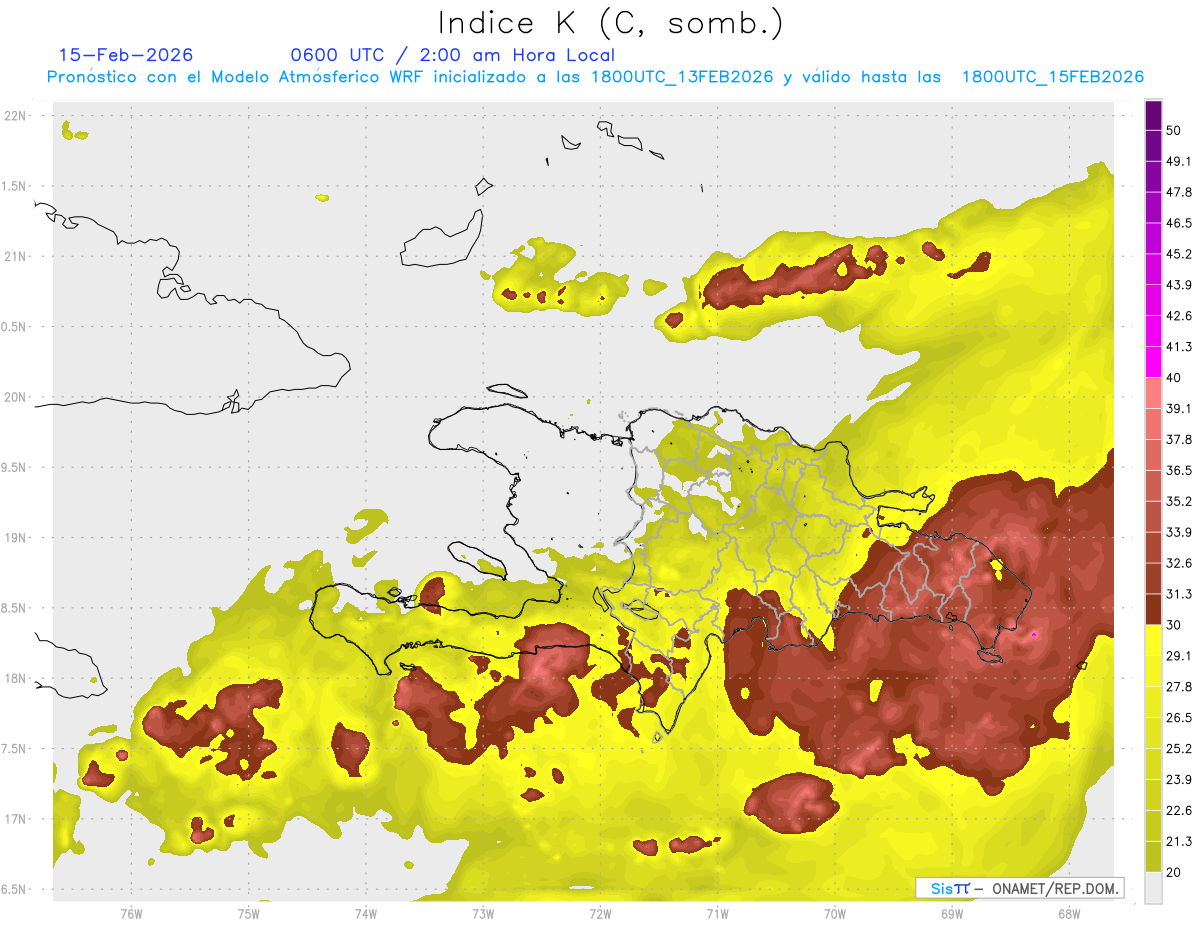Click legend value "40"
The height and width of the screenshot is (927, 1200).
pyautogui.click(x=1174, y=377)
